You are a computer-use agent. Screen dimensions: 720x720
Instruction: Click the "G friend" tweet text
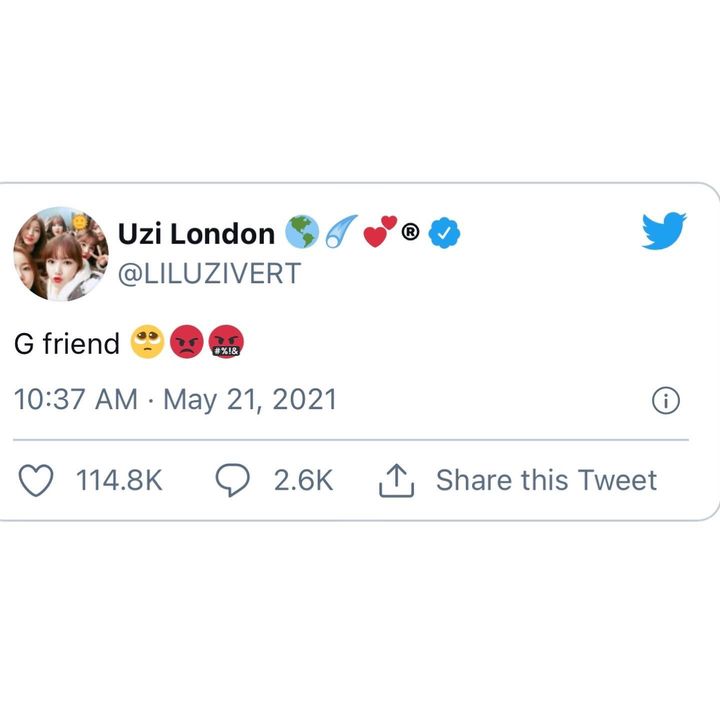tap(67, 344)
